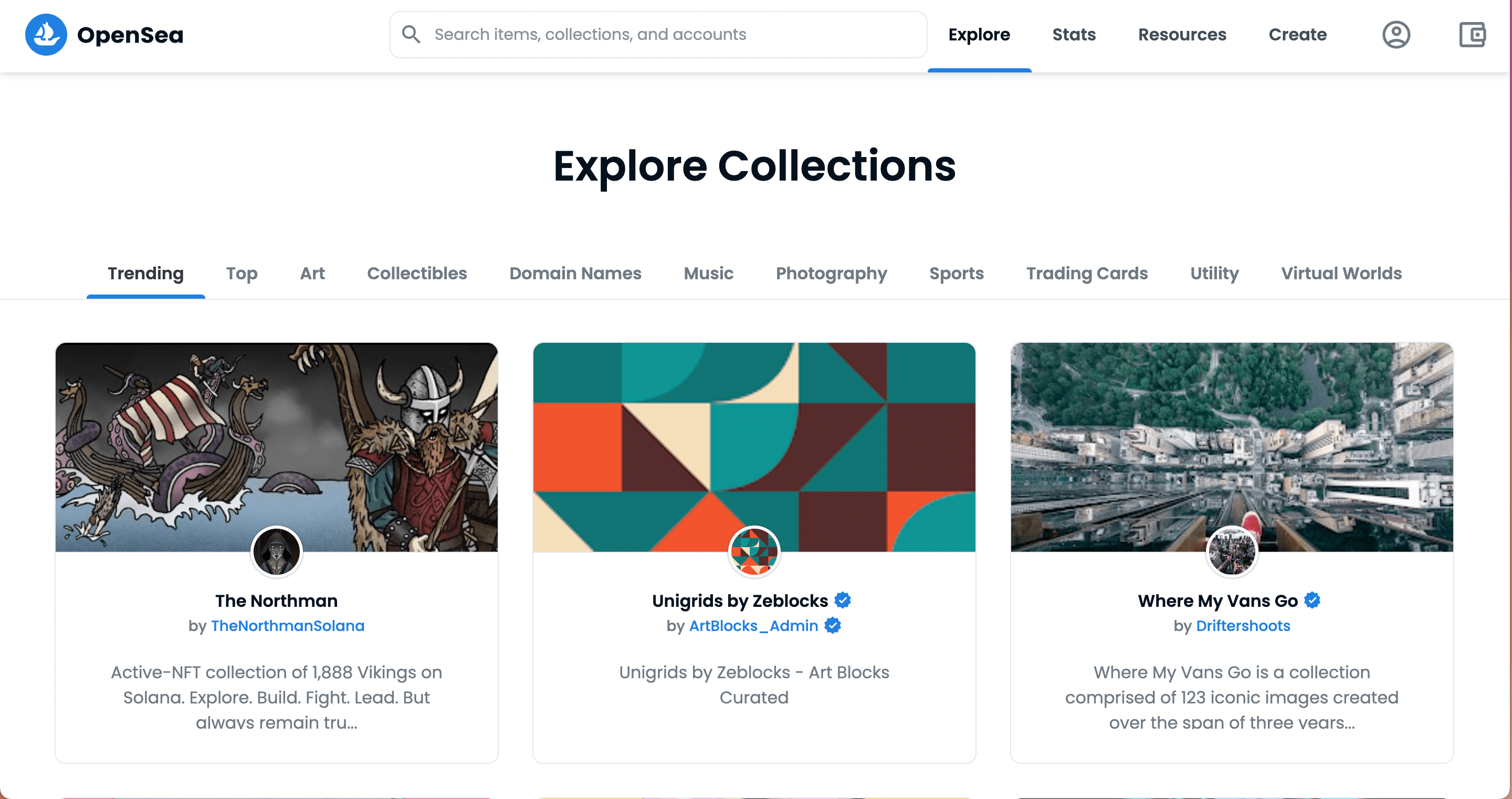Click verified badge beside ArtBlocks_Admin
Viewport: 1512px width, 799px height.
pos(832,626)
